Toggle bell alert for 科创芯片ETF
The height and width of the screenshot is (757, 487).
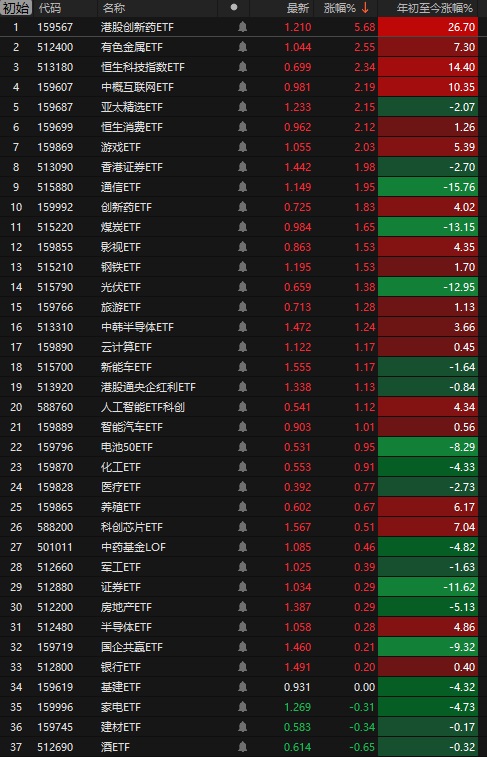pos(242,527)
